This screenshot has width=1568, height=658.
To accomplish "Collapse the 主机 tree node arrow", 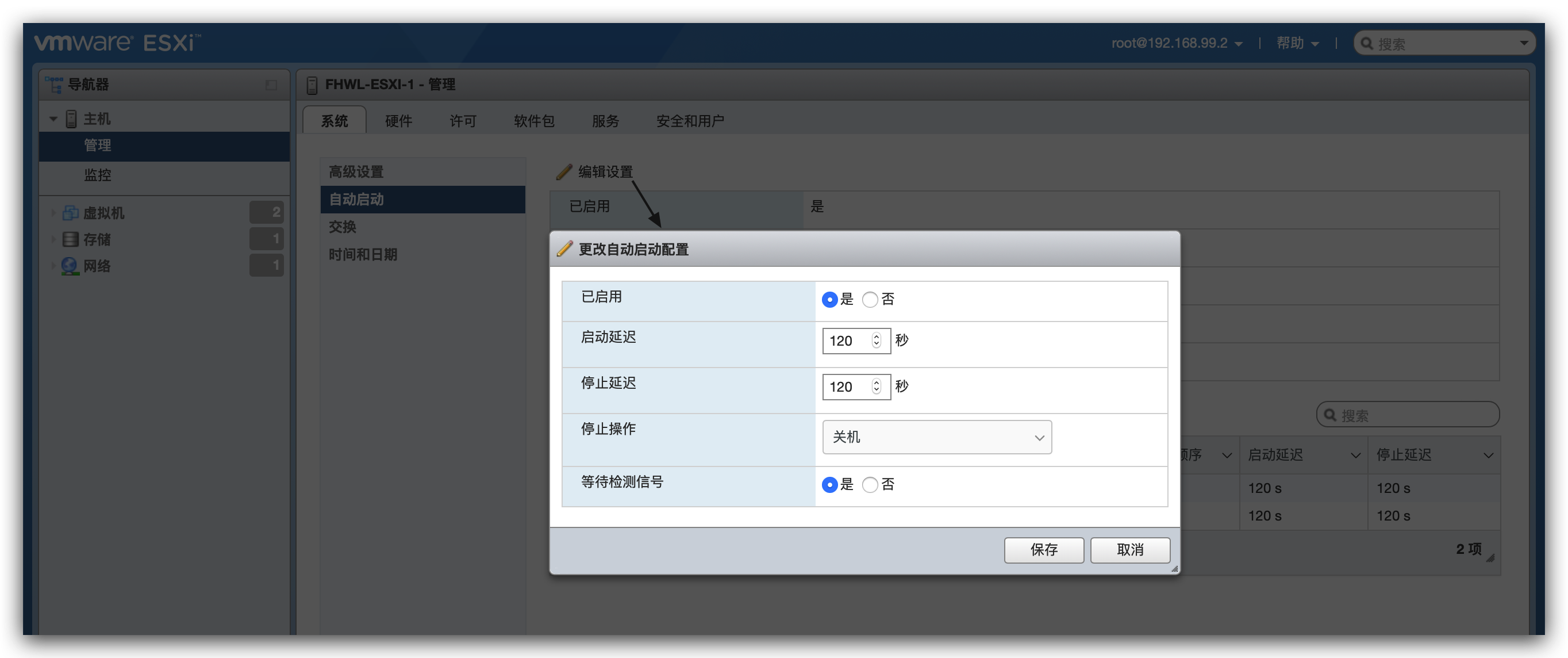I will click(x=53, y=119).
